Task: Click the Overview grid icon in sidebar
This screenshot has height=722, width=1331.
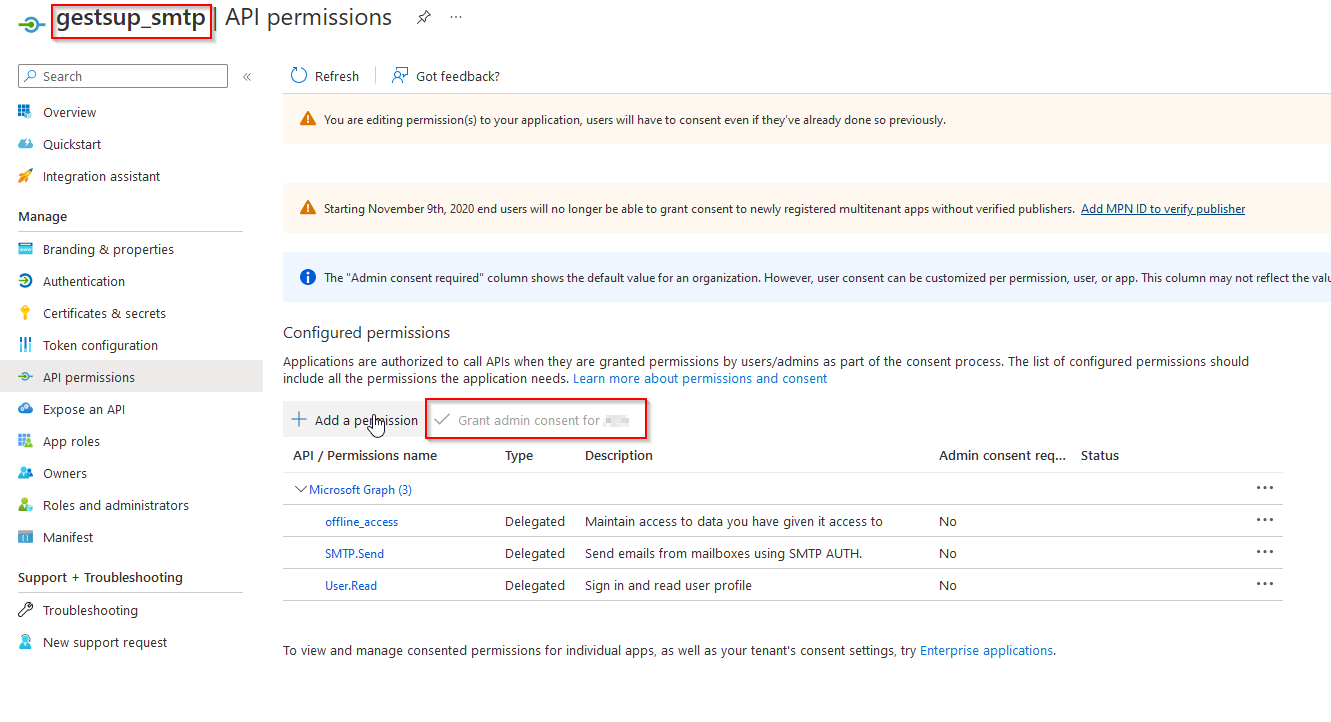Action: (x=26, y=112)
